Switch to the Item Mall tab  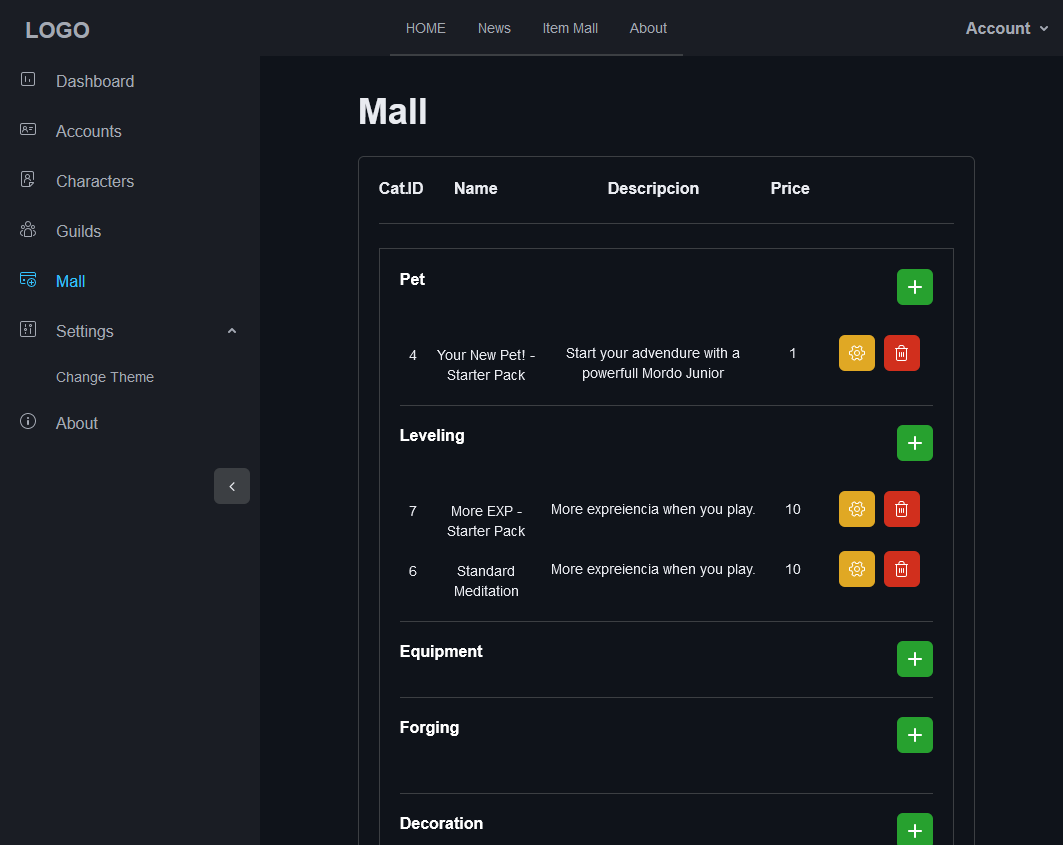pyautogui.click(x=570, y=28)
